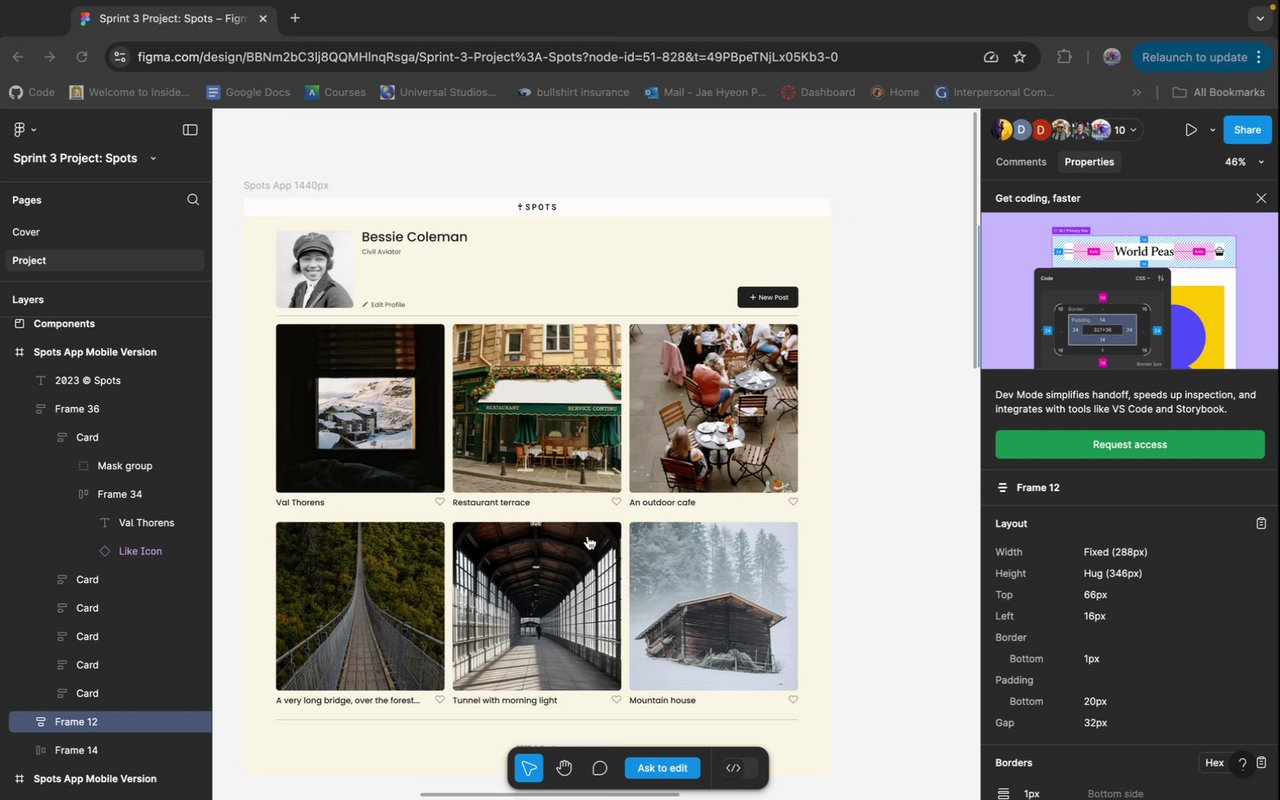The image size is (1280, 800).
Task: Open the Cover page
Action: tap(106, 232)
